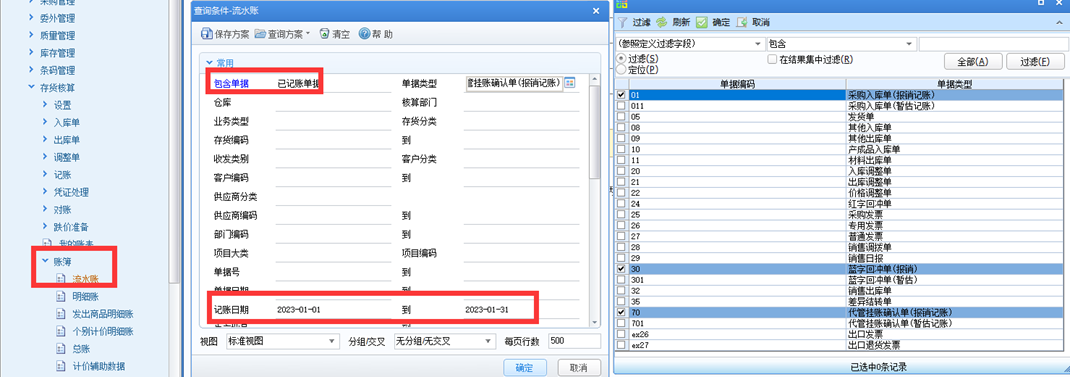The height and width of the screenshot is (377, 1070).
Task: Open 计价辅助数据 in sidebar
Action: [98, 367]
